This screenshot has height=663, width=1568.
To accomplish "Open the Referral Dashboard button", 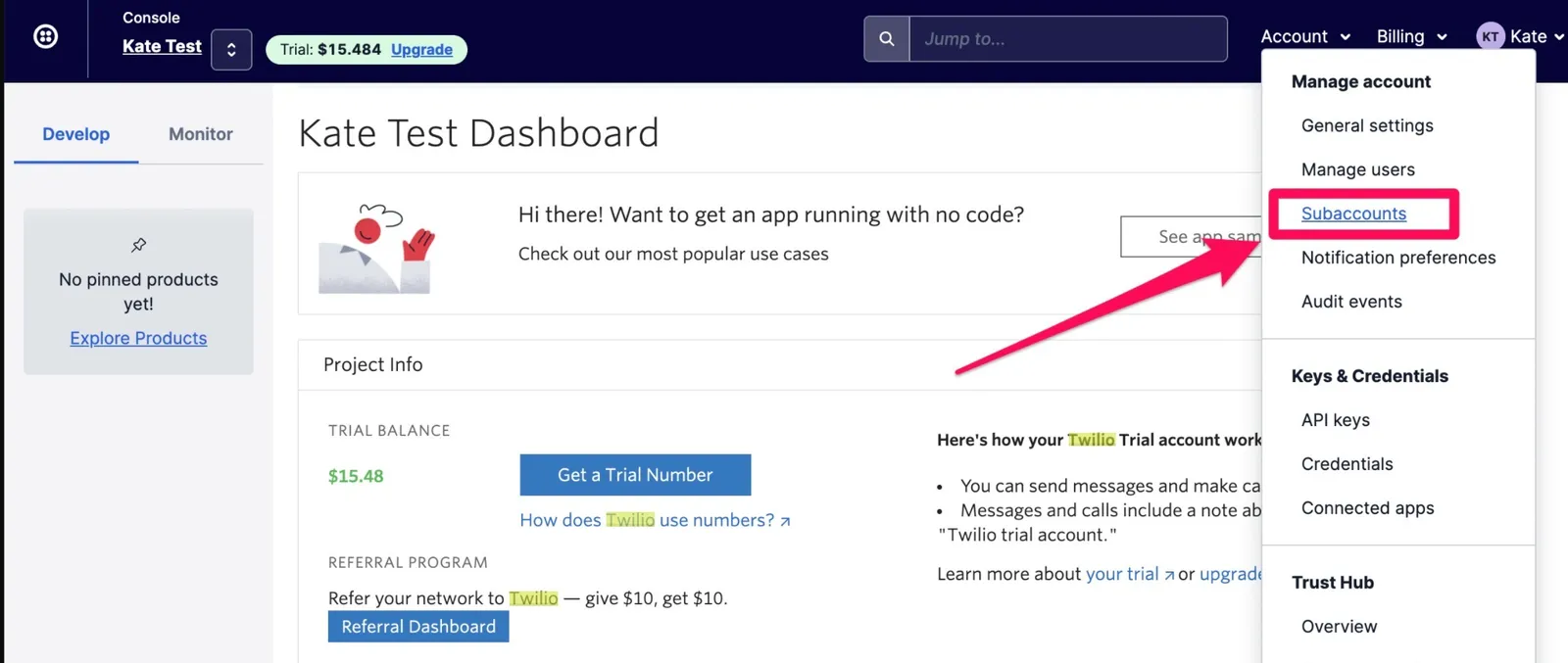I will 418,627.
